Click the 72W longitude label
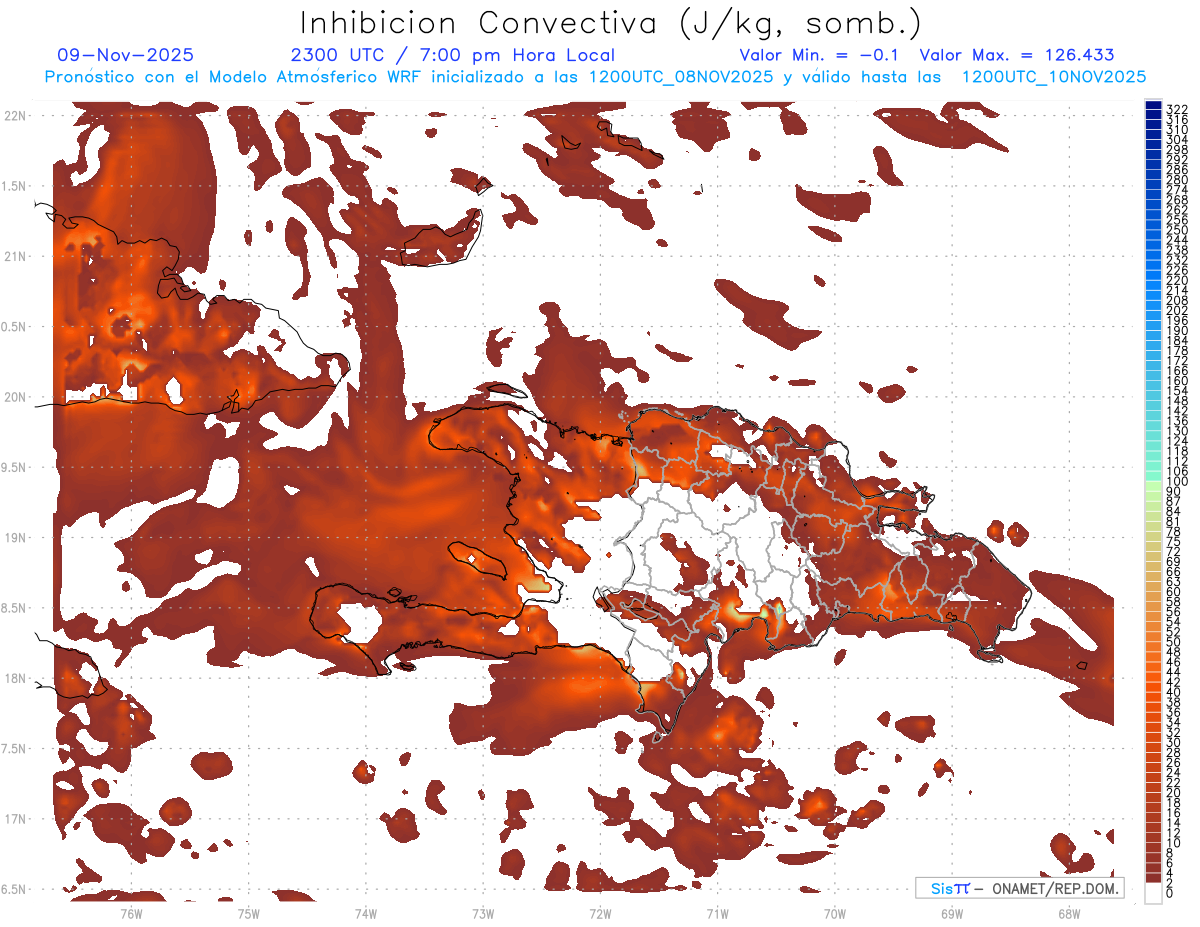Screen dimensions: 1200x927 tap(600, 913)
